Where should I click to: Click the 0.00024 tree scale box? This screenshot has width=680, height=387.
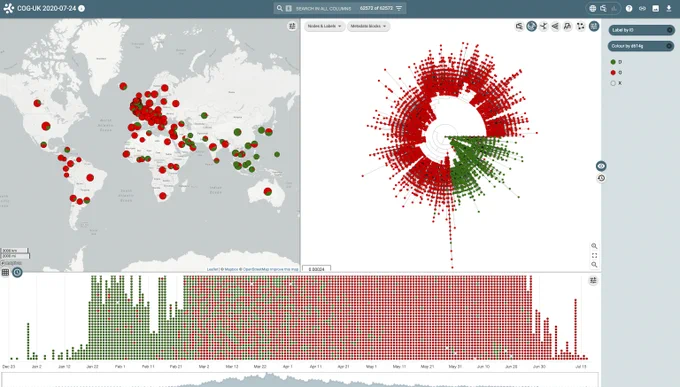(x=317, y=269)
